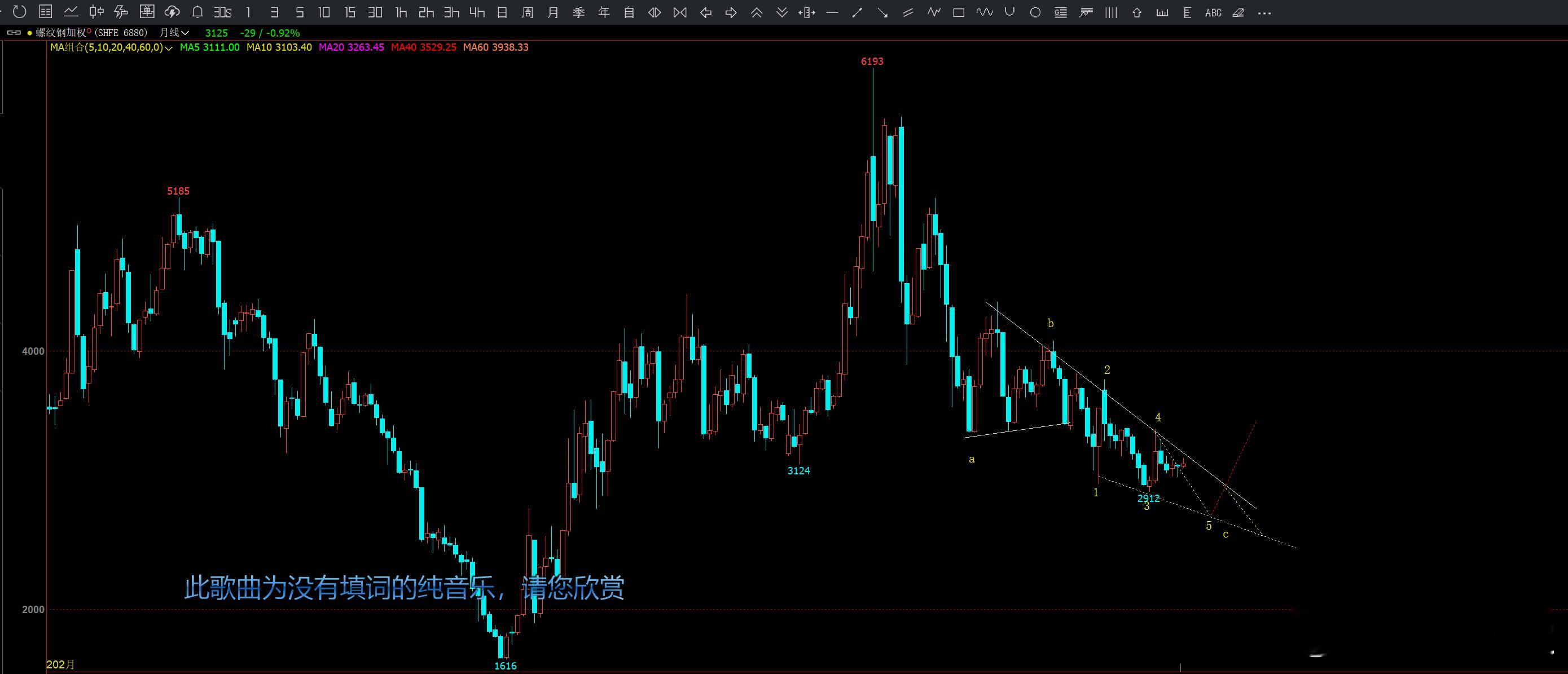1568x674 pixels.
Task: Switch to the 周 weekly period tab
Action: tap(528, 12)
